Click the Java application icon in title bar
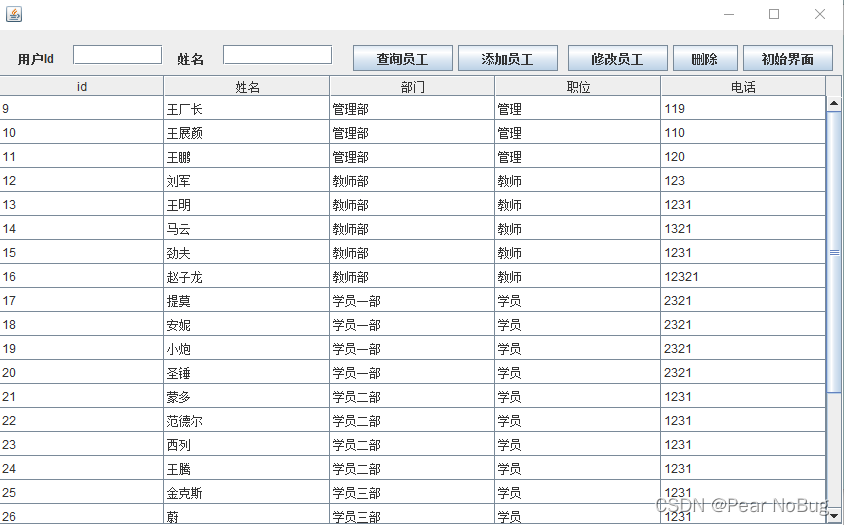Image resolution: width=844 pixels, height=525 pixels. coord(14,14)
